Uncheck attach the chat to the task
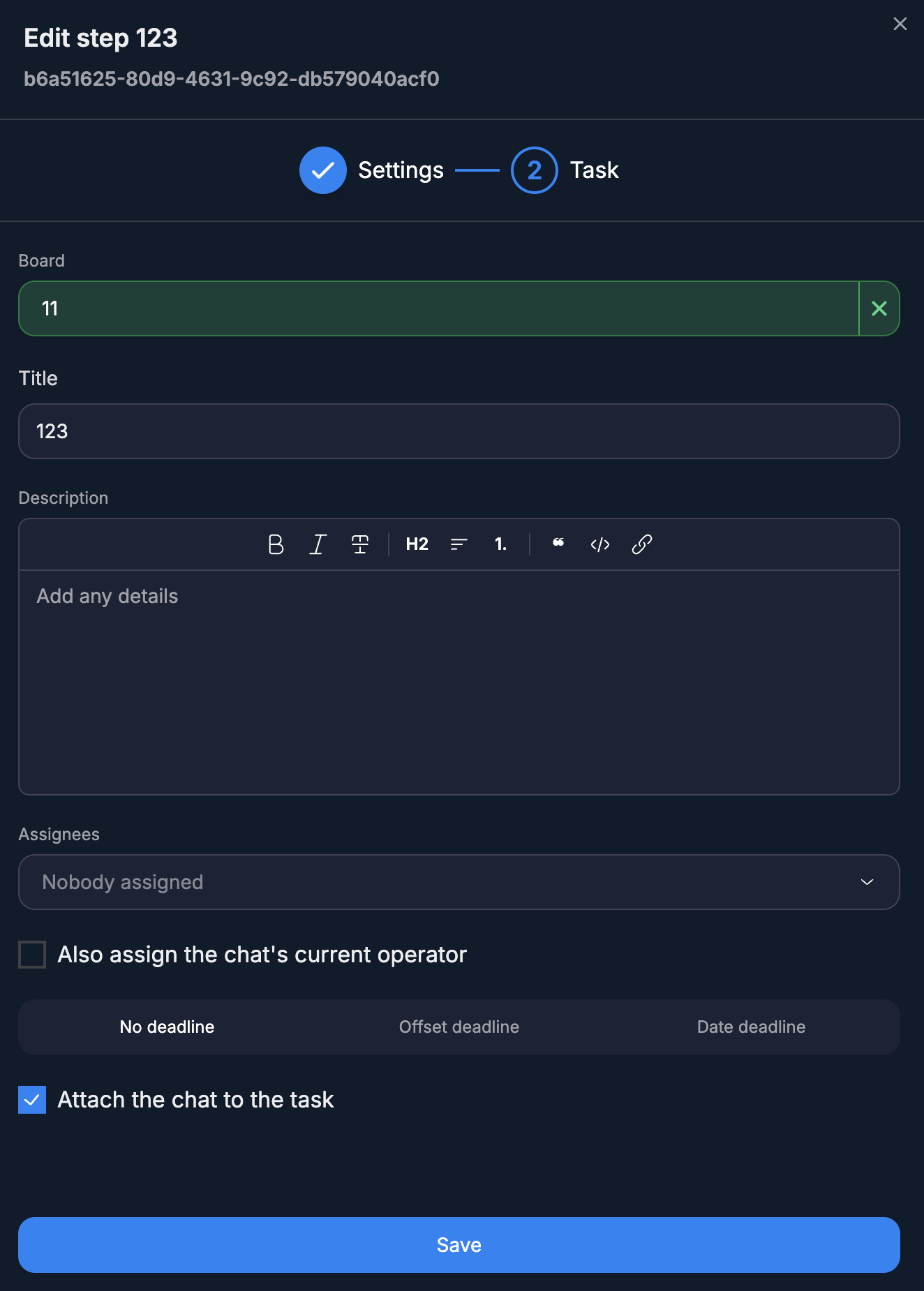Image resolution: width=924 pixels, height=1291 pixels. [x=32, y=1100]
